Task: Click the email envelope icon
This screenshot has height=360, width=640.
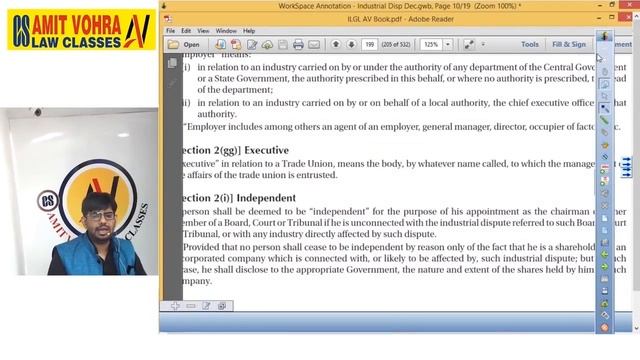Action: pyautogui.click(x=314, y=44)
